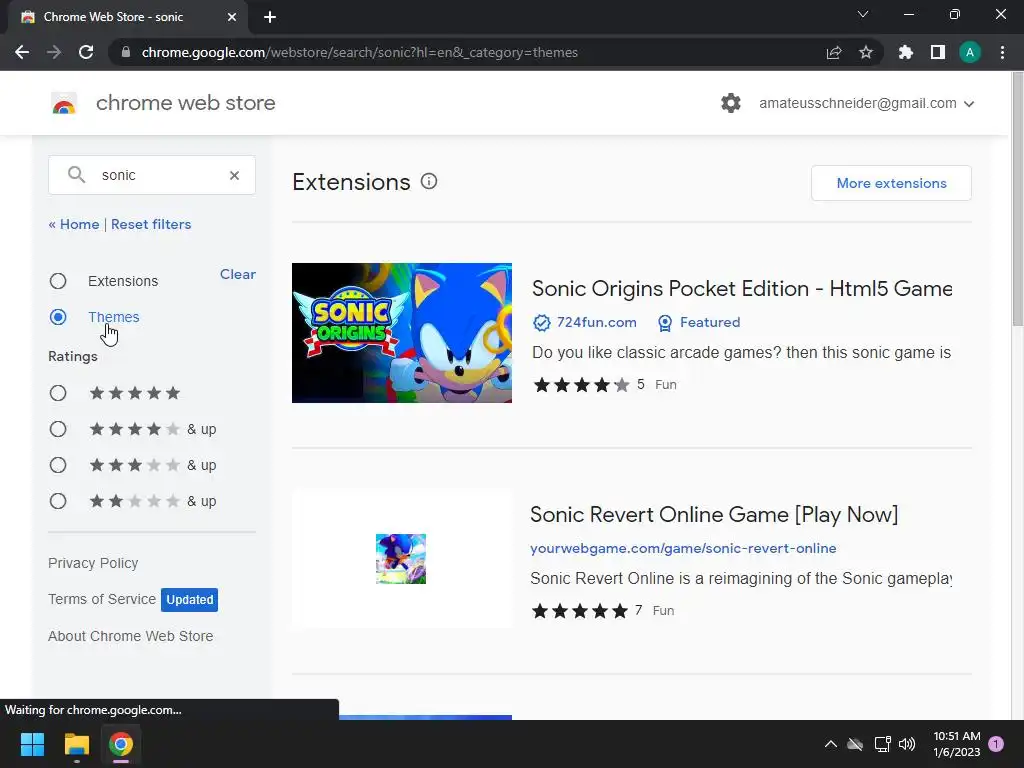Image resolution: width=1024 pixels, height=768 pixels.
Task: Click the OneDrive cloud tray icon
Action: (x=855, y=744)
